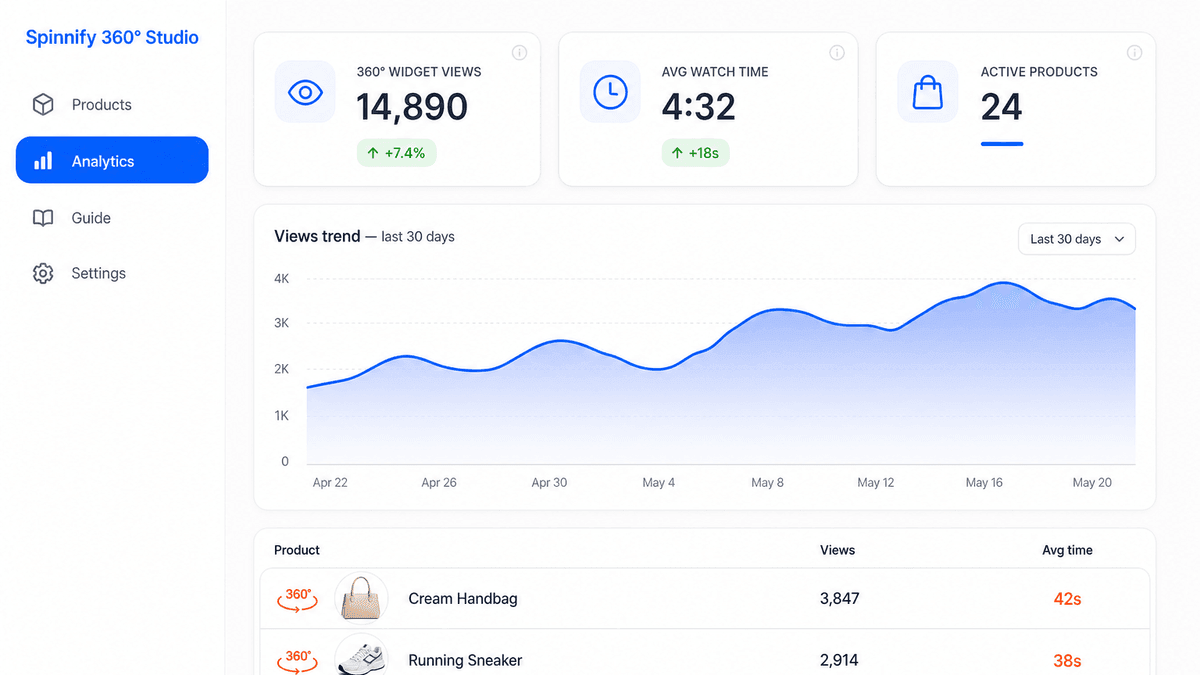Click the Guide open book icon
The width and height of the screenshot is (1200, 675).
42,218
